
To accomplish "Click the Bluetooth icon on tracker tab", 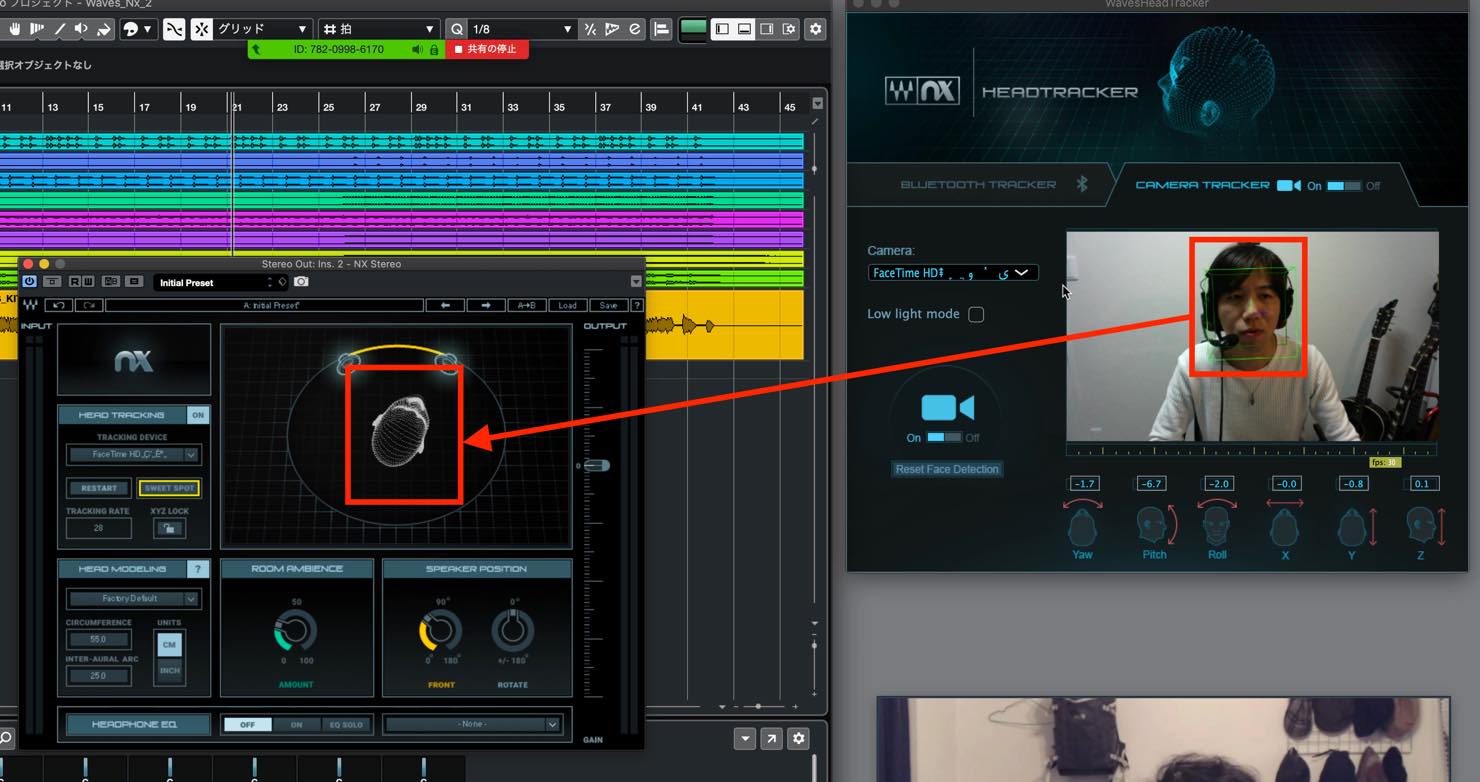I will [x=1081, y=184].
